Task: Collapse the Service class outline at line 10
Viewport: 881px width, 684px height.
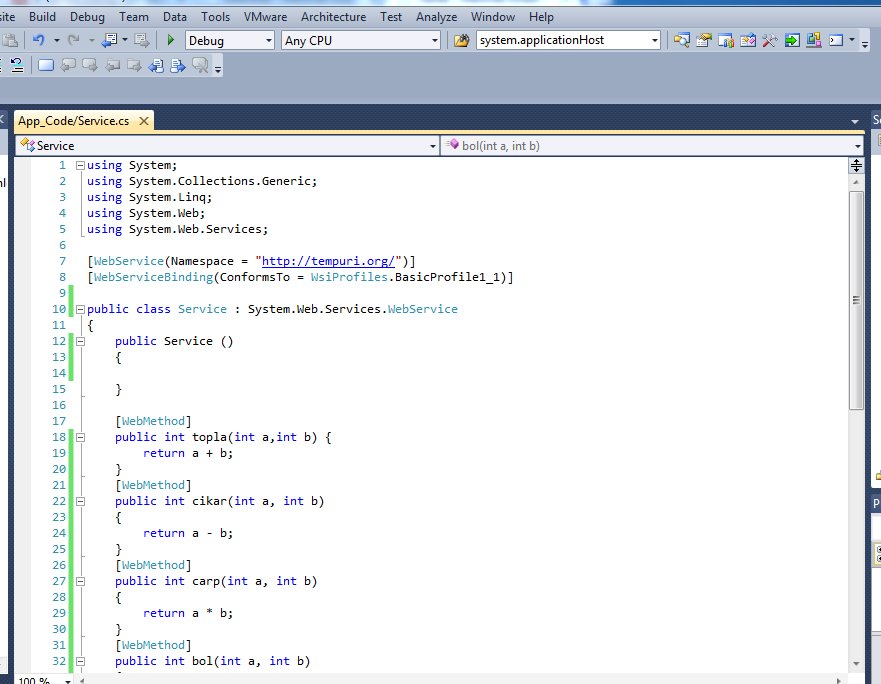Action: click(x=80, y=309)
